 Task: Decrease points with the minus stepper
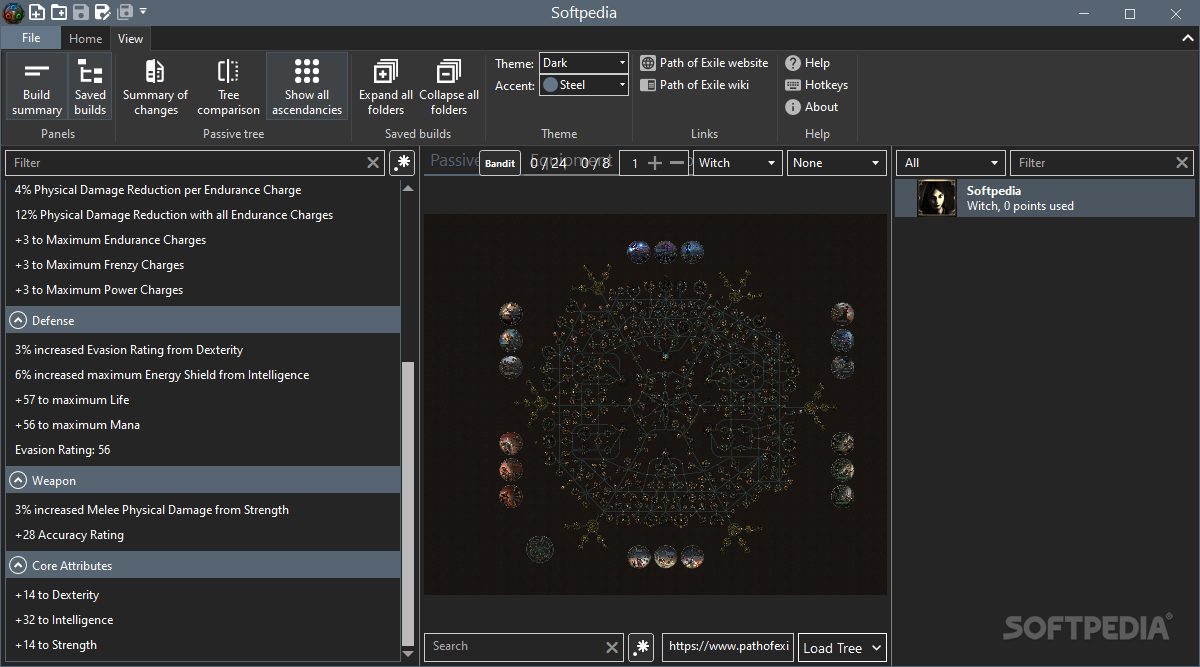pos(677,163)
